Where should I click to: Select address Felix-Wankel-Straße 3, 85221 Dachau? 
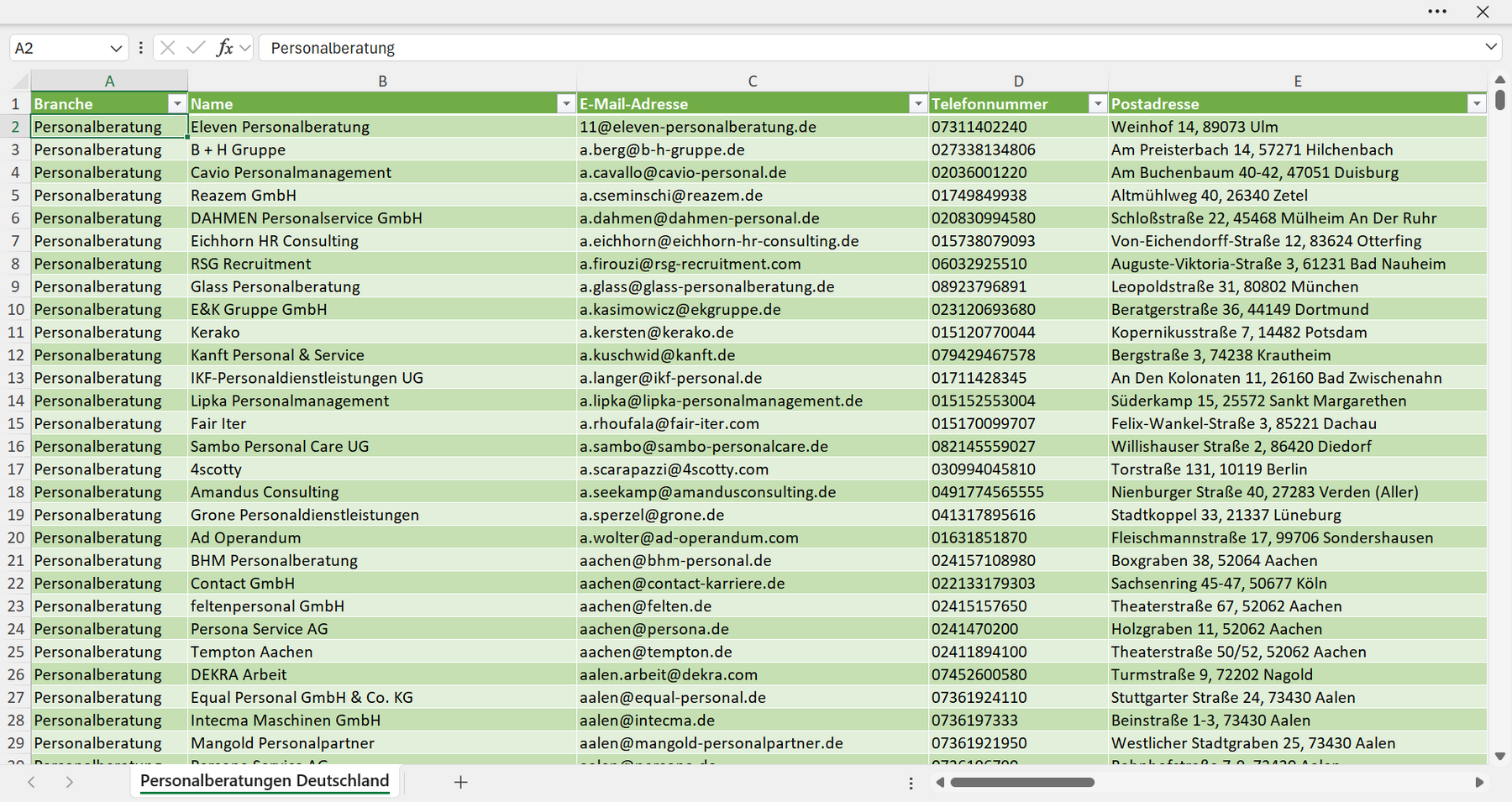point(1298,423)
